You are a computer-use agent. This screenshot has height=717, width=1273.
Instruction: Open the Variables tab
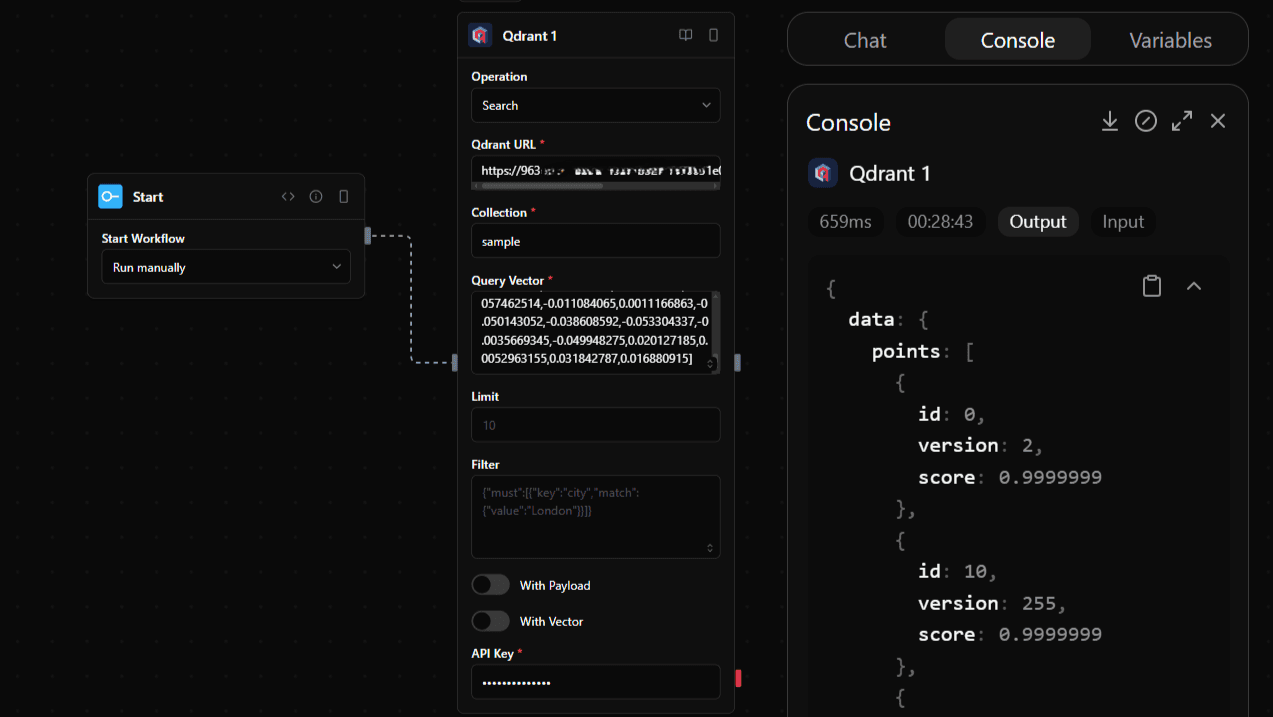[x=1169, y=40]
